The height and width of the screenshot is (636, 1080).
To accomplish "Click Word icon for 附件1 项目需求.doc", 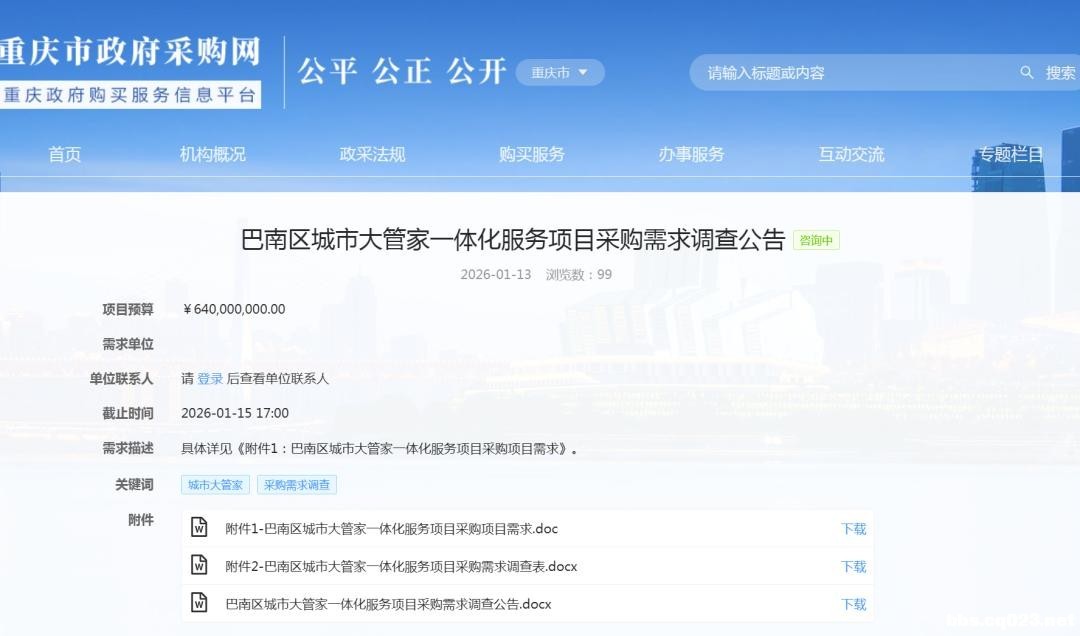I will 199,528.
